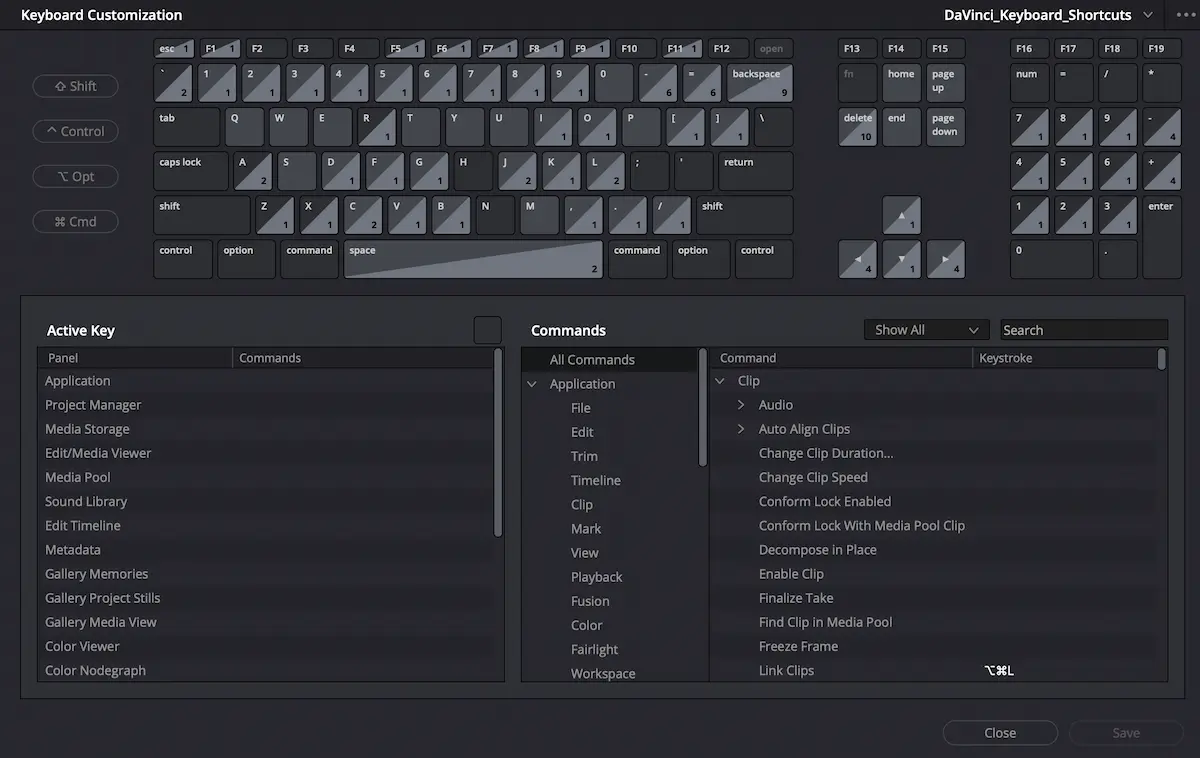The height and width of the screenshot is (758, 1200).
Task: Click the Save button
Action: click(x=1124, y=732)
